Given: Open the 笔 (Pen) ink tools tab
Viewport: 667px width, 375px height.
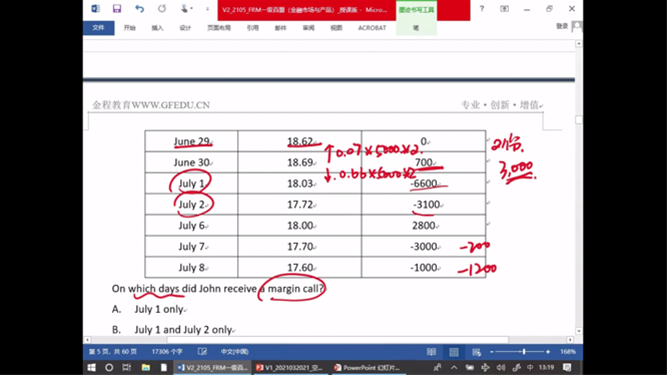Looking at the screenshot, I should (416, 28).
